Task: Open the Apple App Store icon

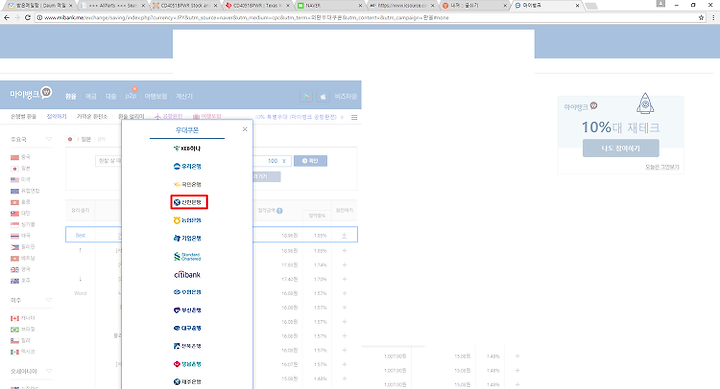Action: click(323, 96)
